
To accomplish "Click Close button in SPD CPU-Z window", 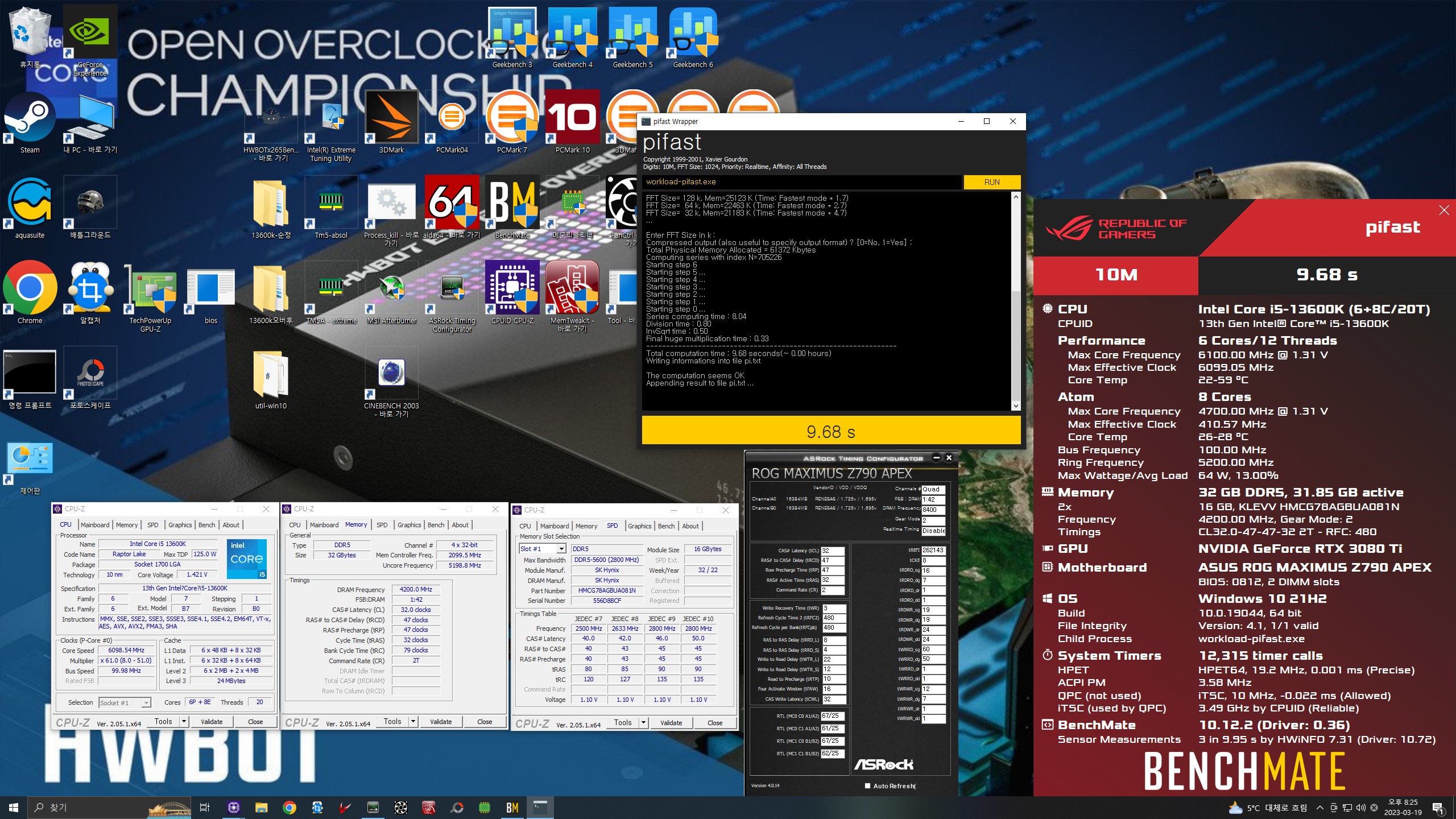I will pyautogui.click(x=715, y=722).
